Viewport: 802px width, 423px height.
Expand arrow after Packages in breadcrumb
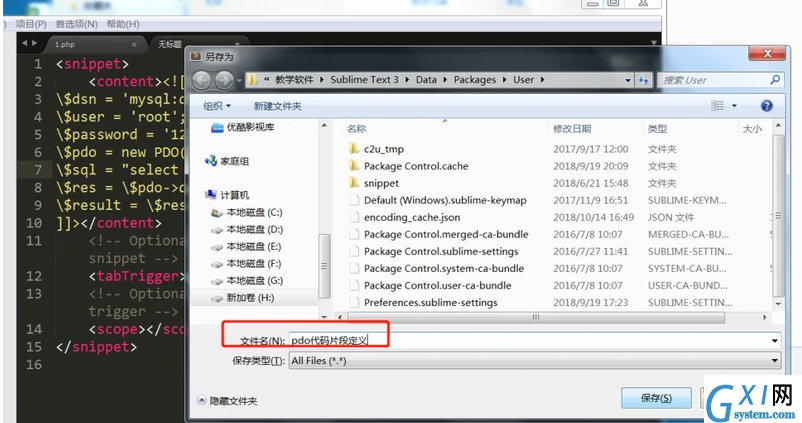pyautogui.click(x=504, y=80)
